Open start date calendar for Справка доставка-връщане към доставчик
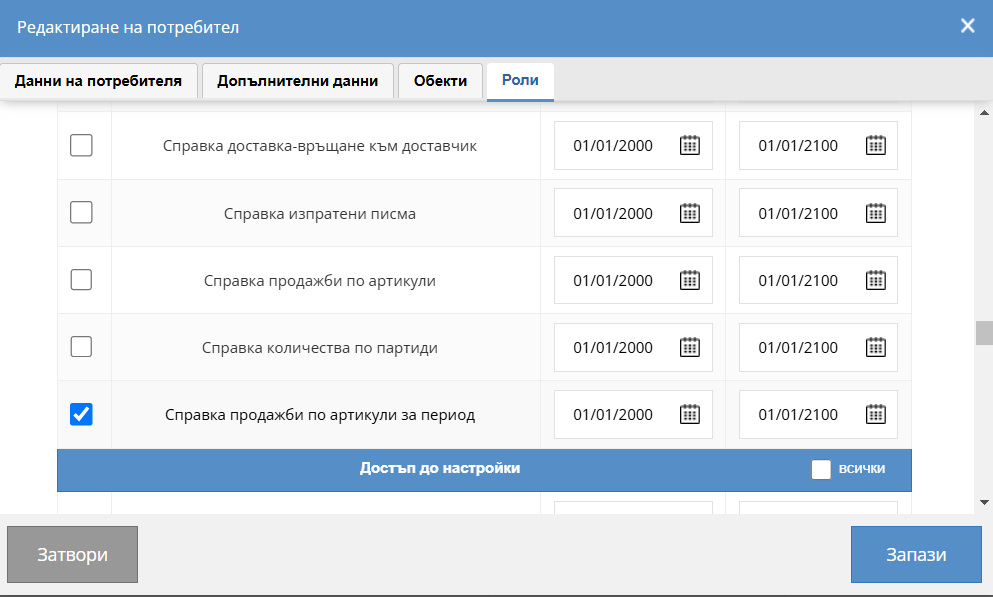993x597 pixels. point(690,146)
